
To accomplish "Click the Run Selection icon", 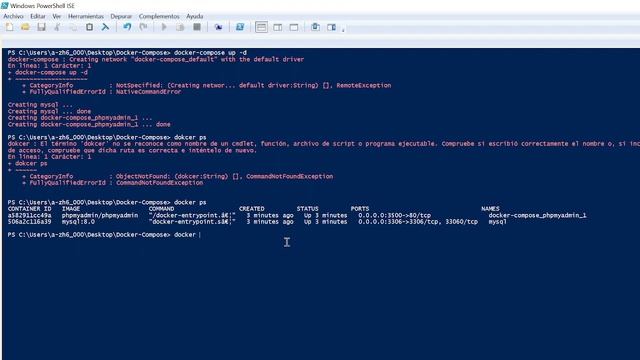I will [180, 27].
